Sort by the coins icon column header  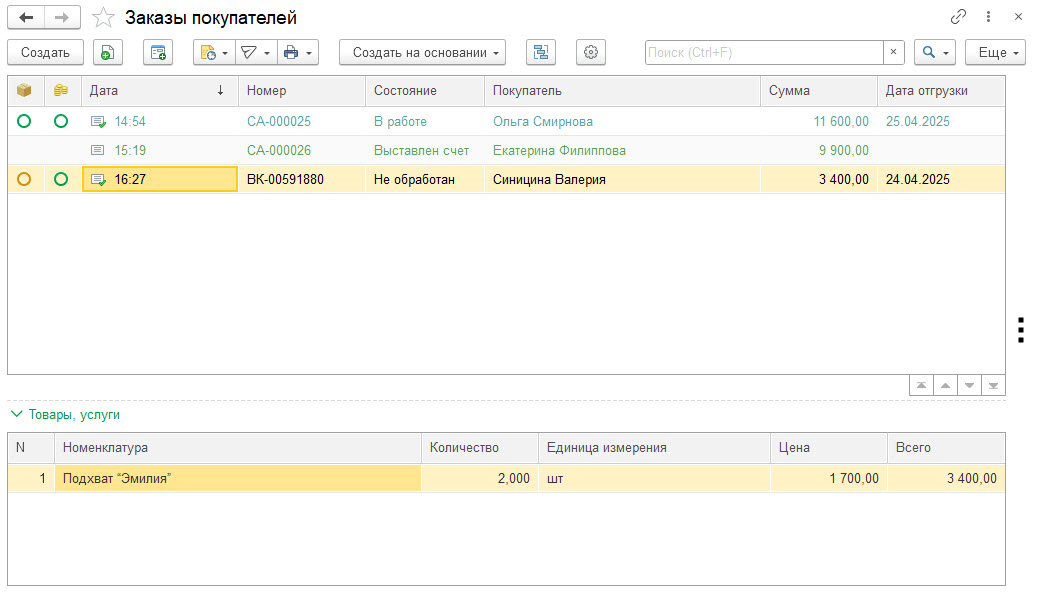(62, 91)
